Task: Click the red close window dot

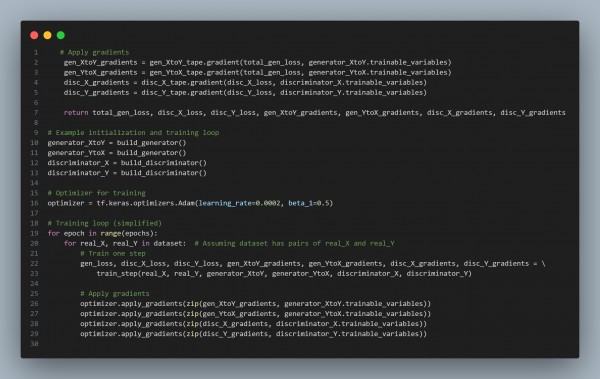Action: (x=34, y=35)
